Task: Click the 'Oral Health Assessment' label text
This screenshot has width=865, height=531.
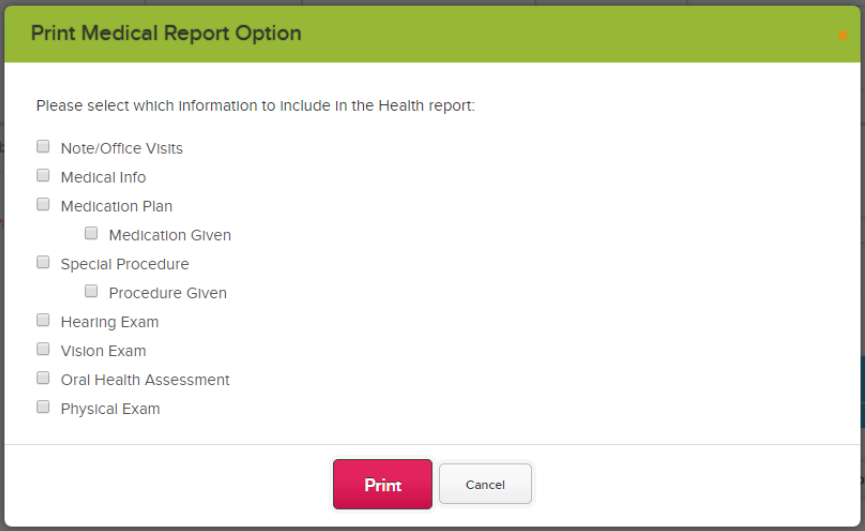Action: [x=145, y=380]
